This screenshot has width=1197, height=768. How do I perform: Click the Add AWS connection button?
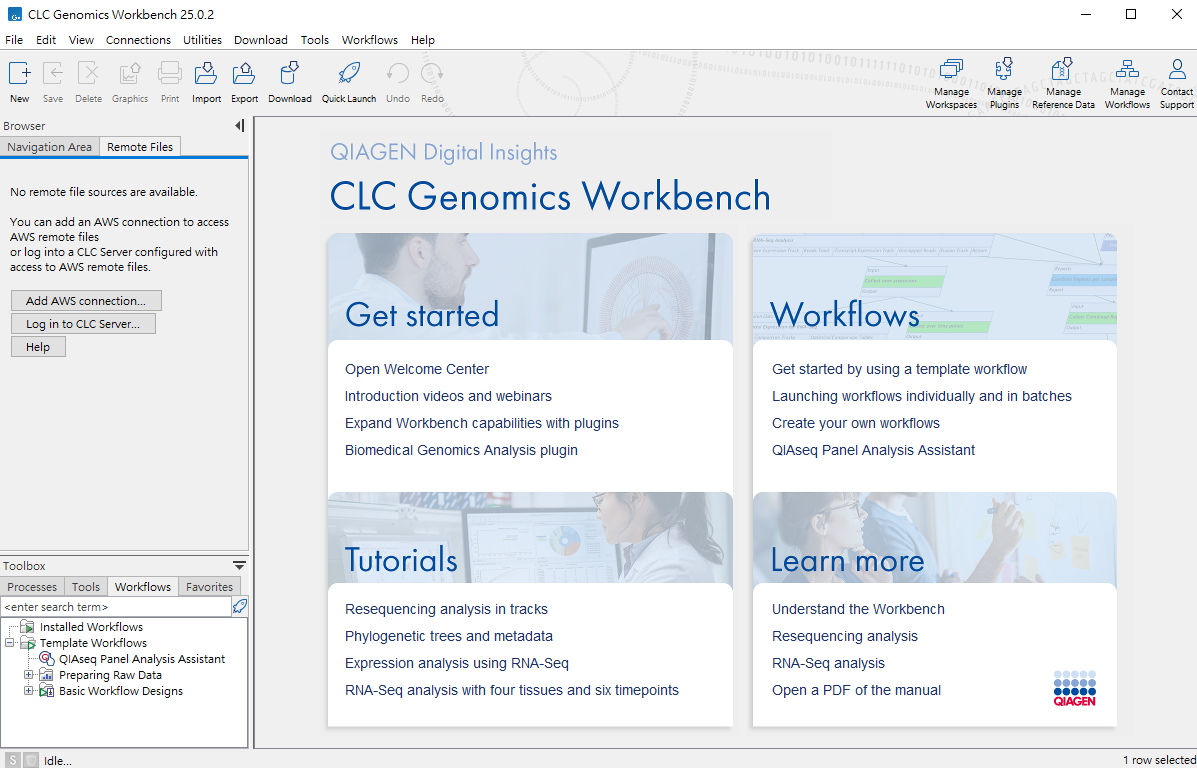tap(86, 301)
